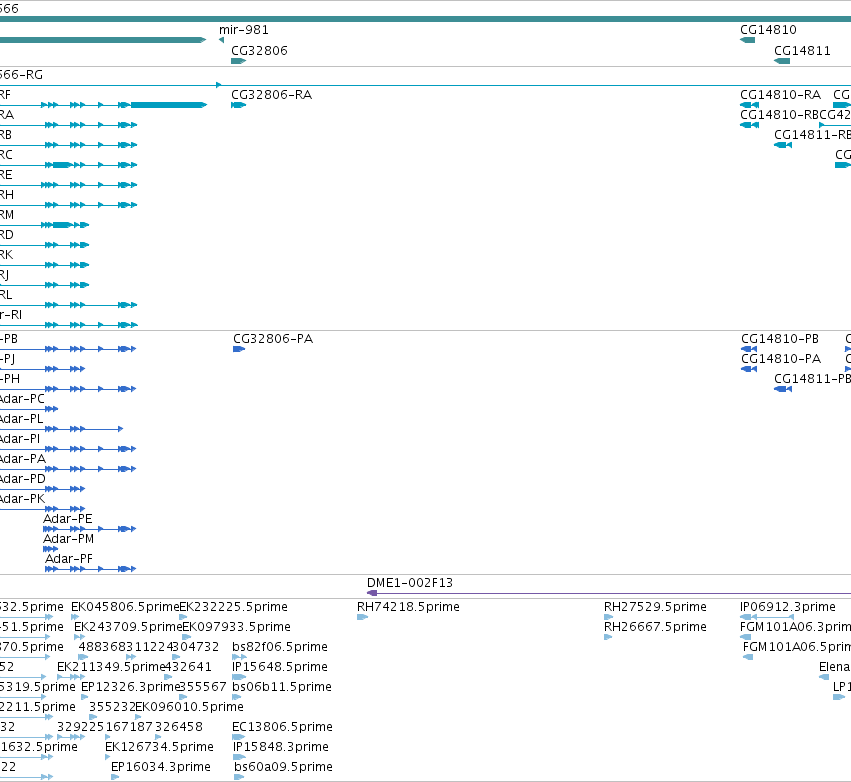The image size is (851, 782).
Task: Select protein CG32806-PA label
Action: pos(273,339)
